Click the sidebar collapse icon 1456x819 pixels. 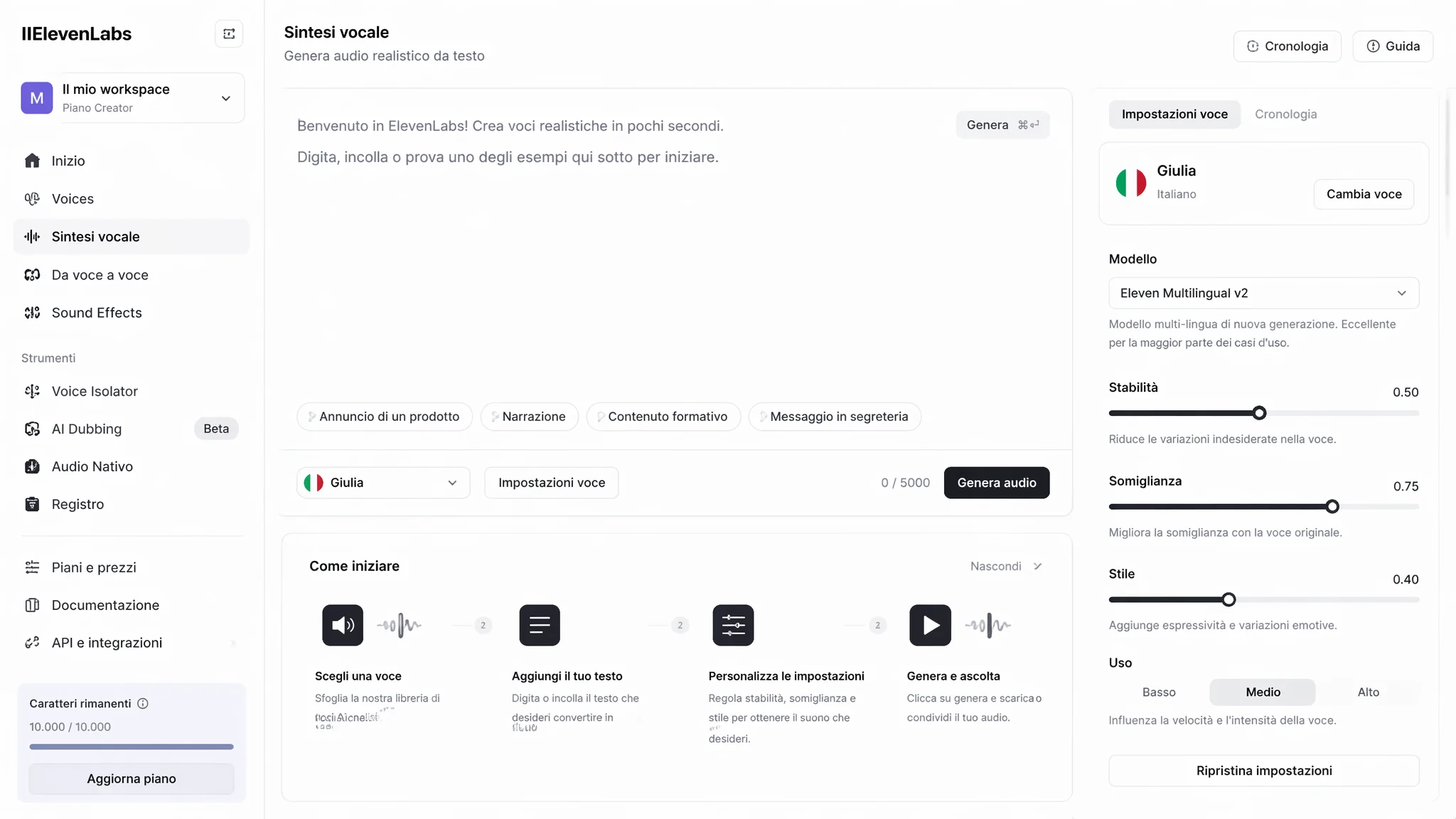coord(229,33)
